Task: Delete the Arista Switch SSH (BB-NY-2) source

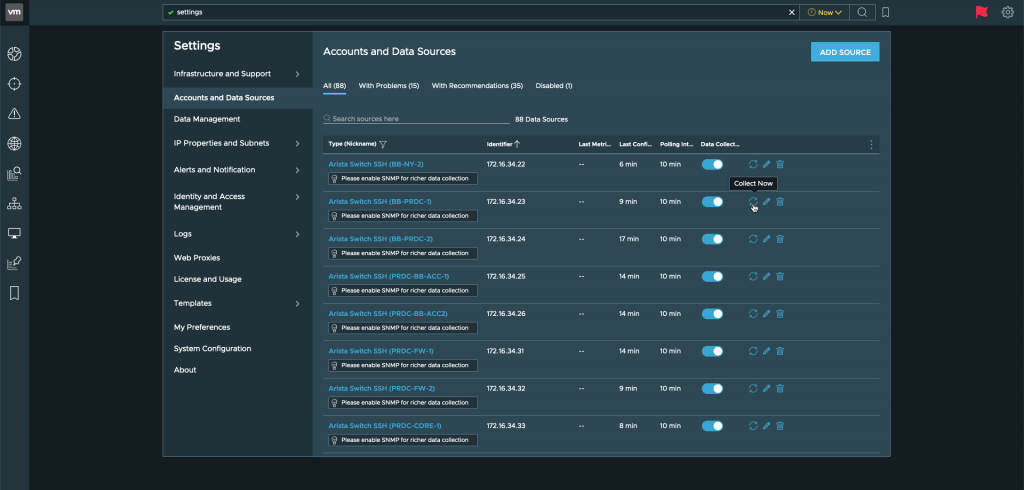Action: coord(780,164)
